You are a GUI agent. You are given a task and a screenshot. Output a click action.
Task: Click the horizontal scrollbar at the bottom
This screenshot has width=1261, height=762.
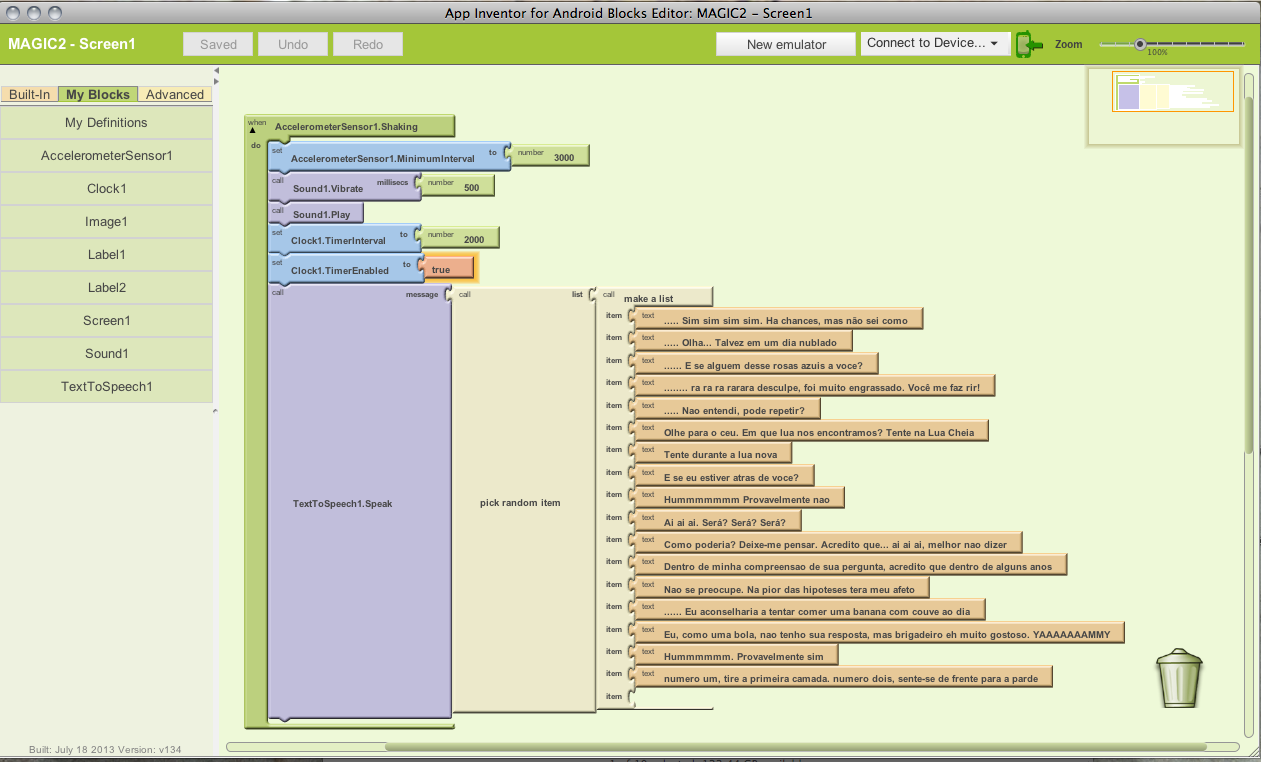click(x=795, y=747)
